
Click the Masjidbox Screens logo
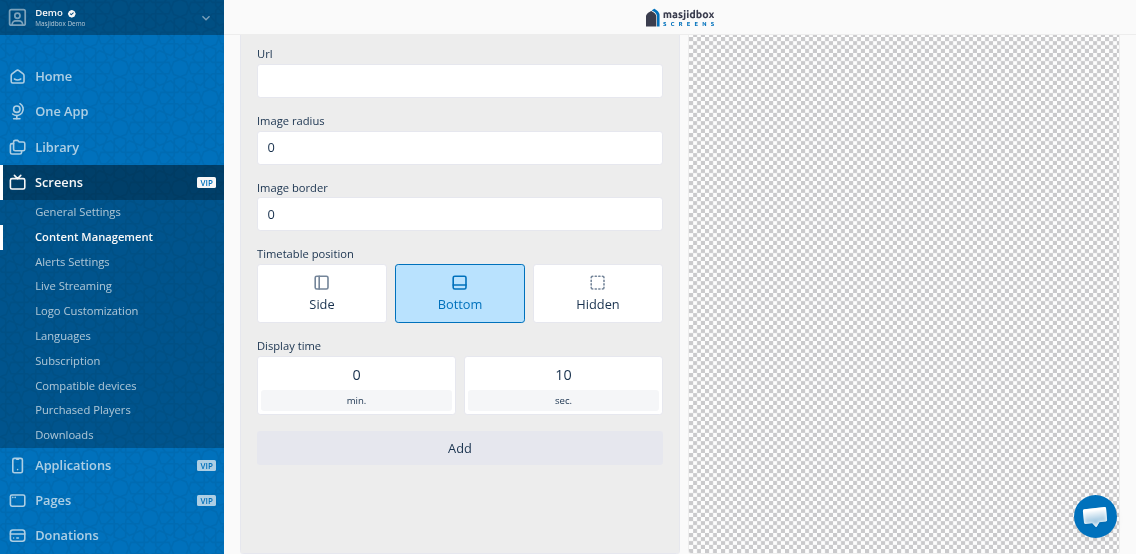[x=680, y=17]
